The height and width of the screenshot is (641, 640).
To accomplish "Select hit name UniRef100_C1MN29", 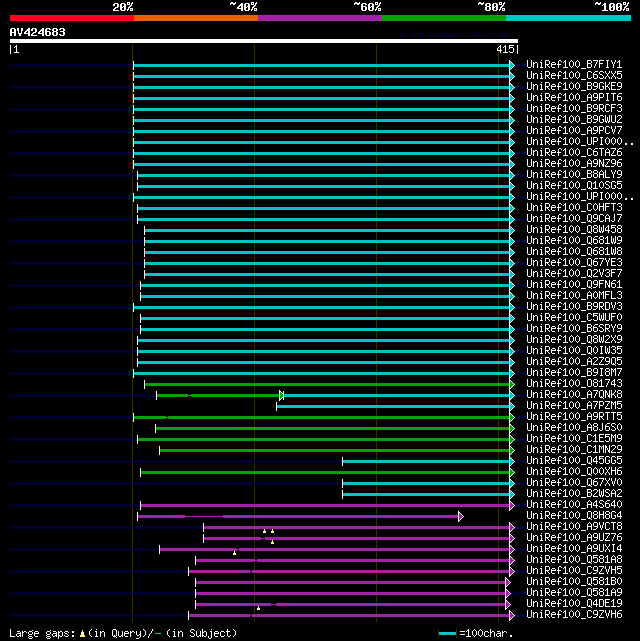I will (574, 450).
